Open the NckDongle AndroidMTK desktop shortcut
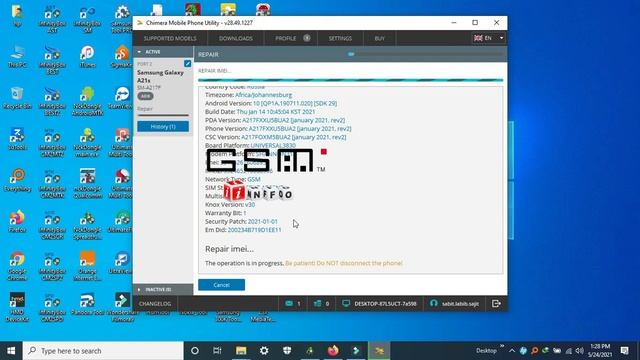 pos(87,101)
